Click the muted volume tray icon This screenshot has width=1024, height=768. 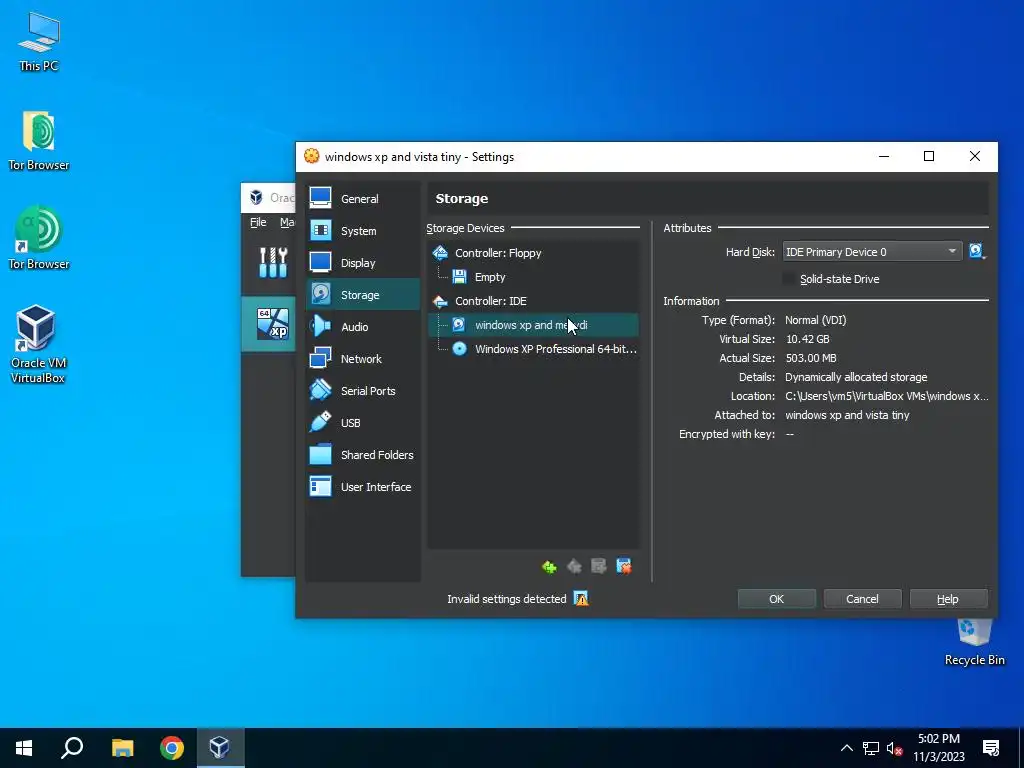(x=895, y=748)
